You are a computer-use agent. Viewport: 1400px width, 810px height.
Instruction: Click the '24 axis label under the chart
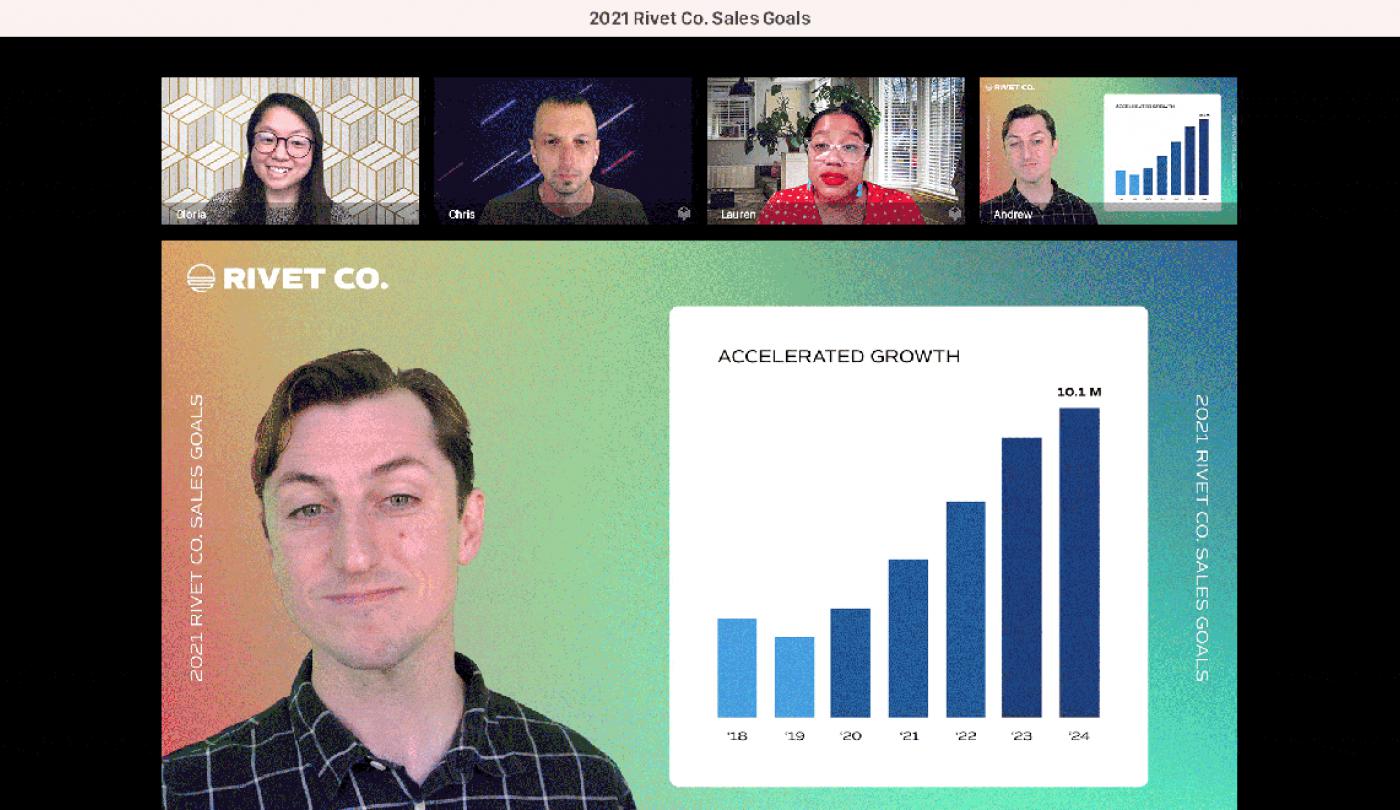pyautogui.click(x=1079, y=736)
